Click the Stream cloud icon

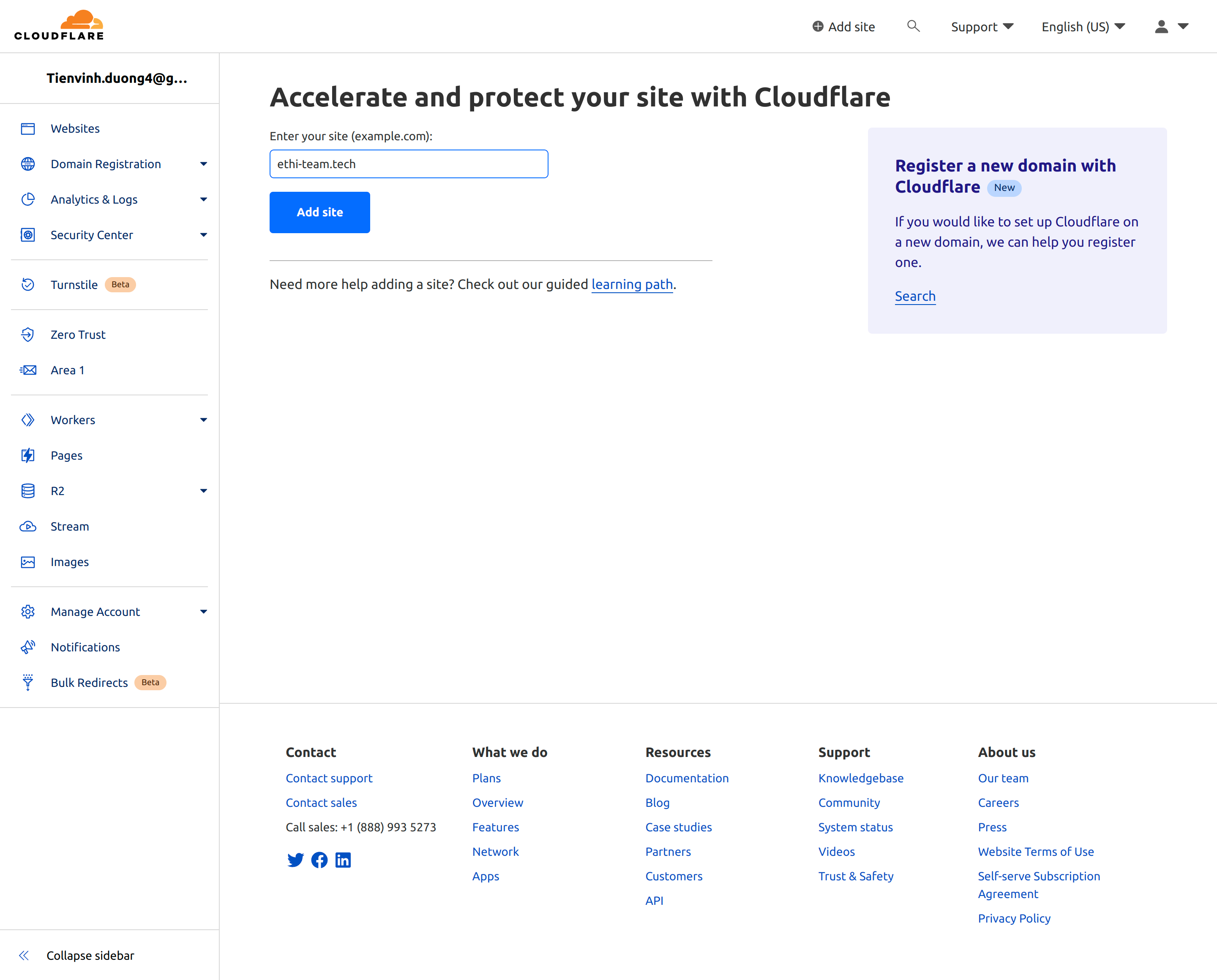tap(27, 527)
